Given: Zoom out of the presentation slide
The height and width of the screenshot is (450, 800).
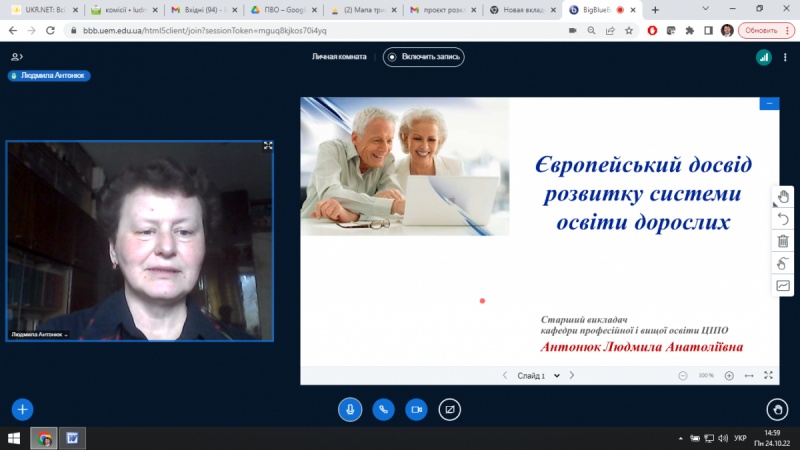Looking at the screenshot, I should [682, 376].
